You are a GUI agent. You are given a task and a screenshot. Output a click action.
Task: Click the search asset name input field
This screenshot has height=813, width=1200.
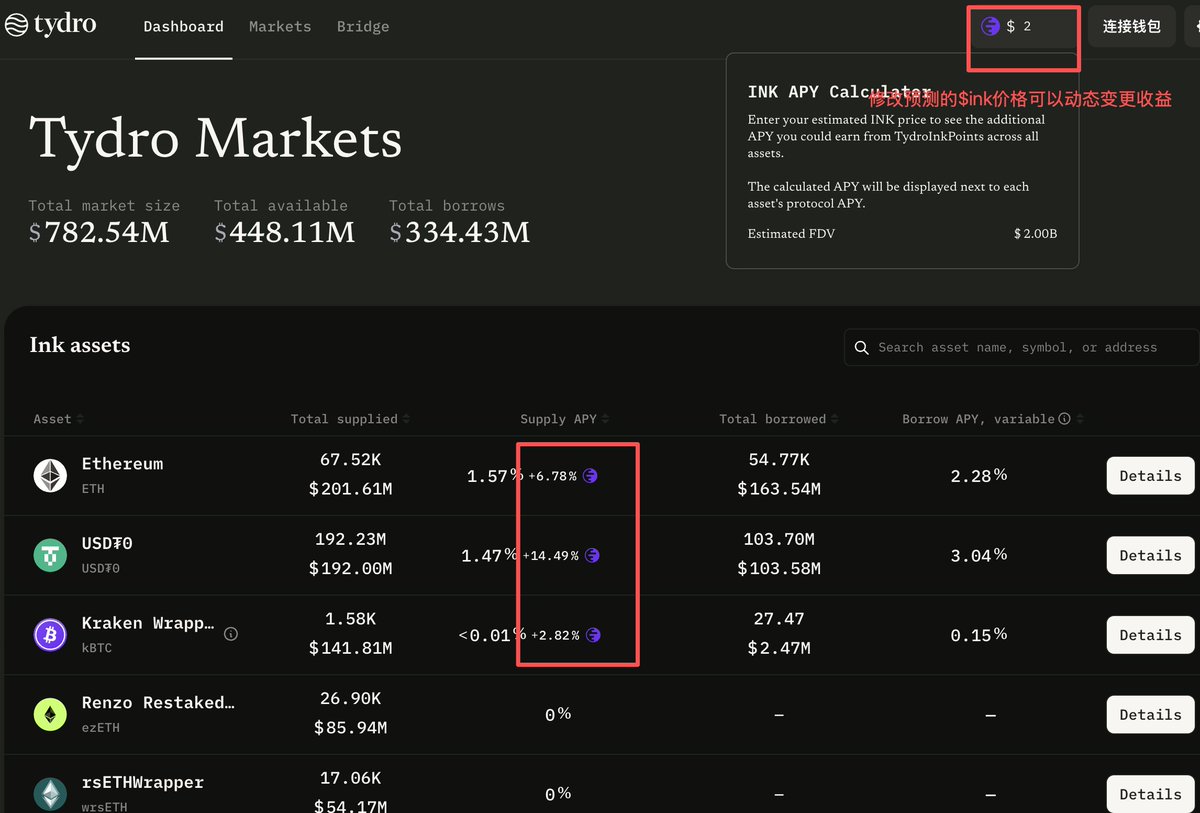click(1022, 348)
